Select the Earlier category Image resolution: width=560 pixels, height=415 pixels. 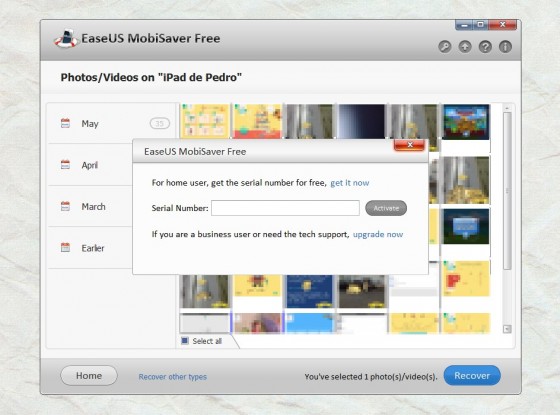click(x=90, y=248)
